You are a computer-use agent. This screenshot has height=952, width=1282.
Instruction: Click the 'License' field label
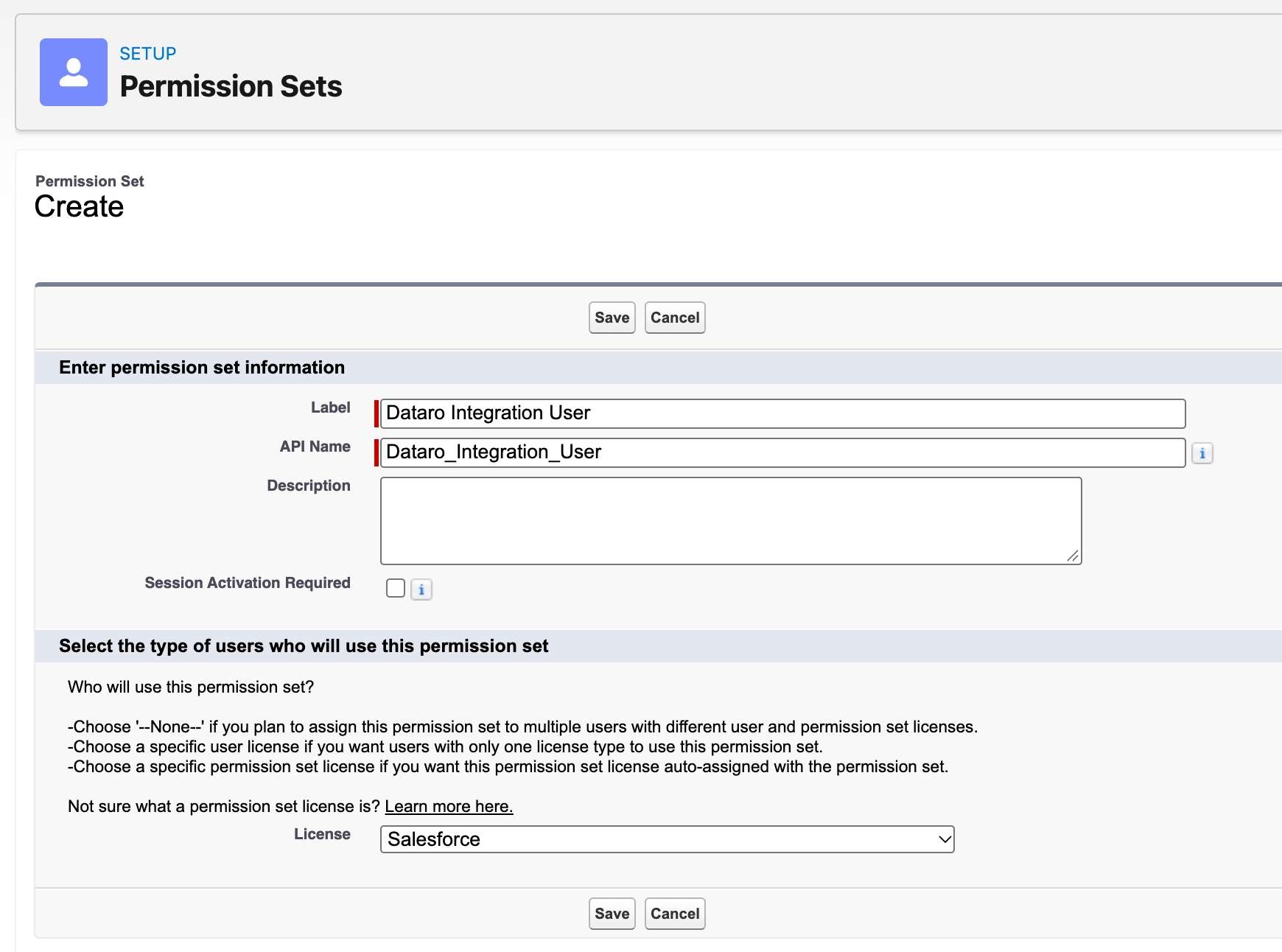click(322, 834)
